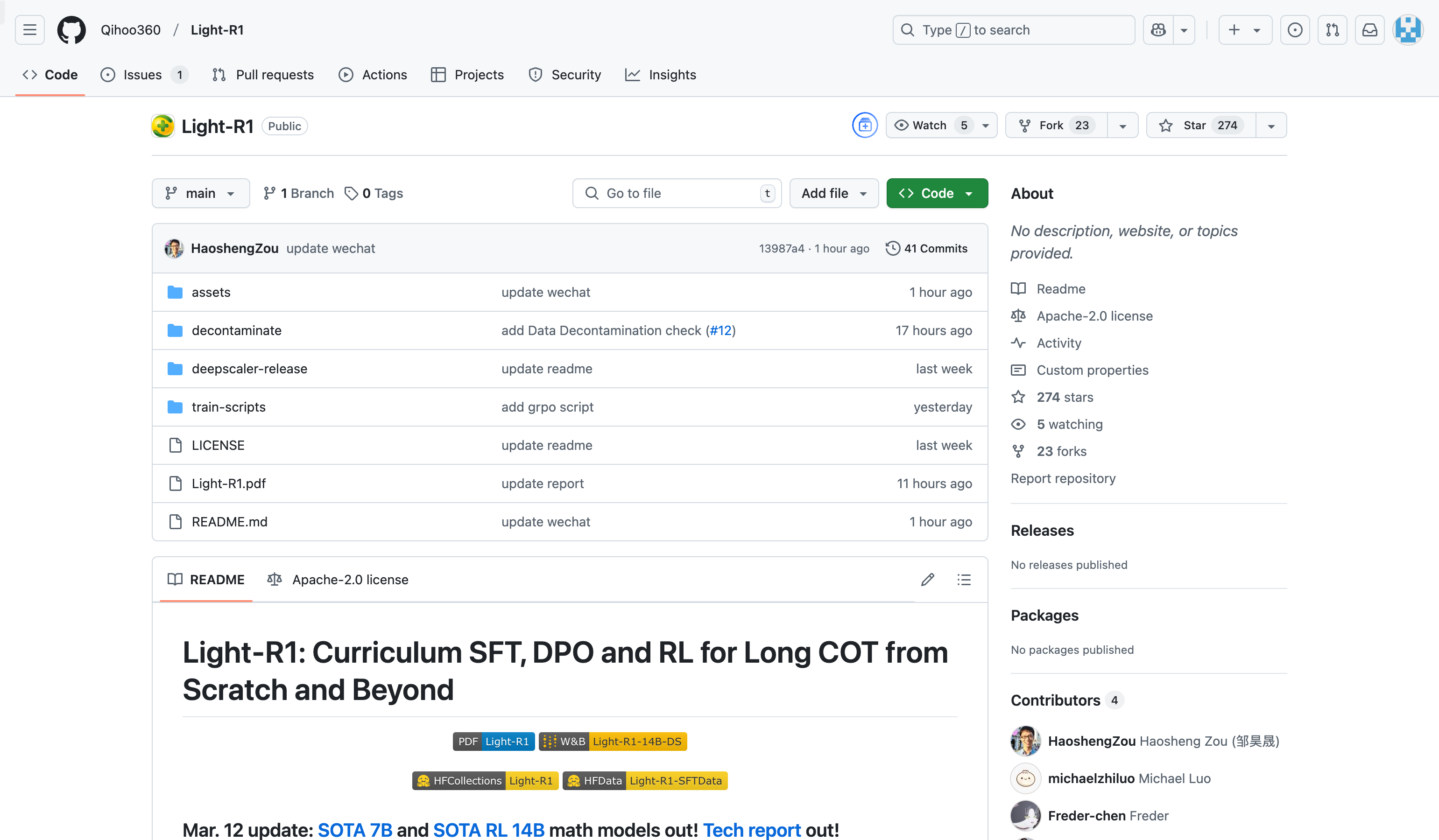1439x840 pixels.
Task: Open the deepscaler-release folder
Action: point(249,369)
